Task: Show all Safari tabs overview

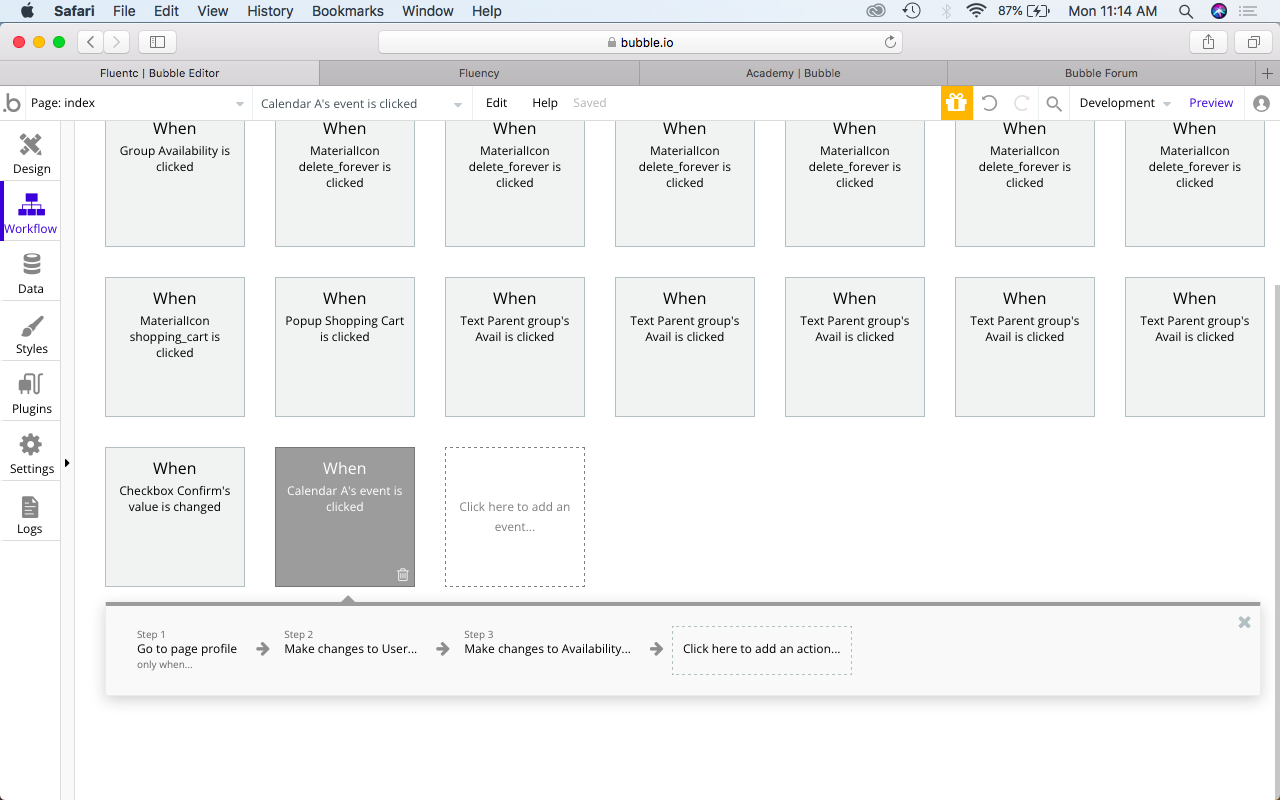Action: [1253, 42]
